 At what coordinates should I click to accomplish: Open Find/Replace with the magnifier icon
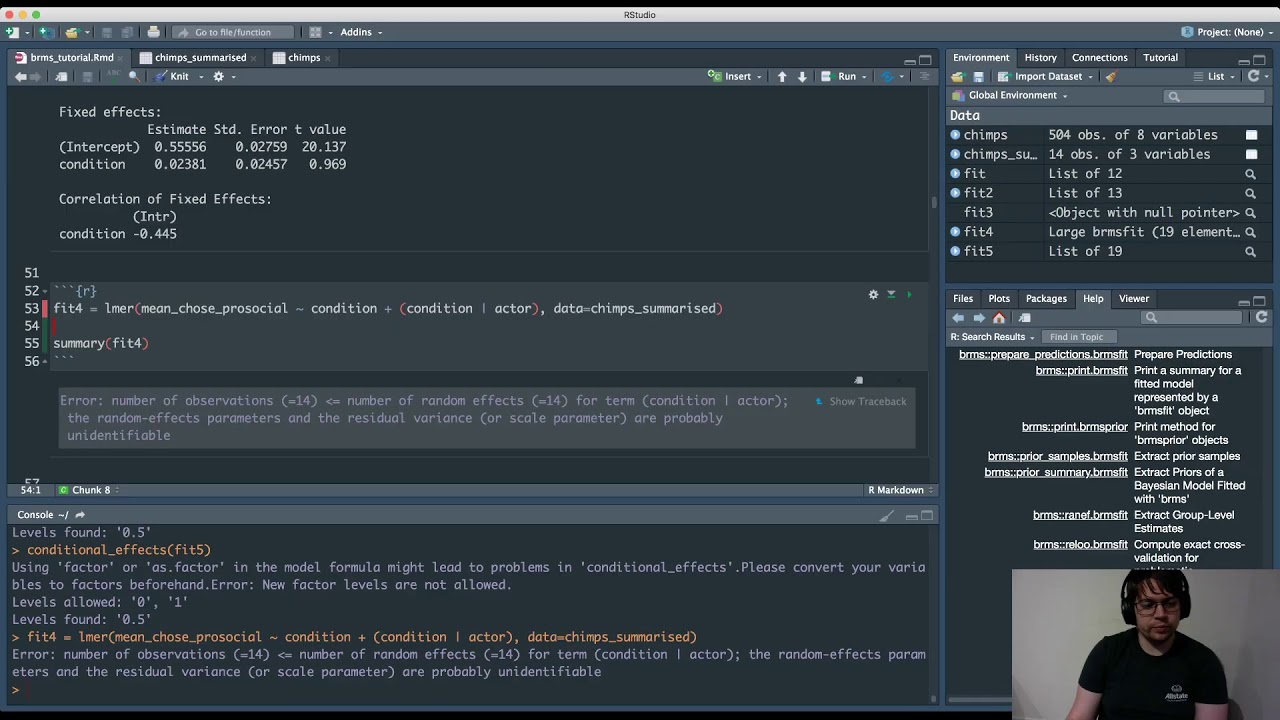[133, 76]
